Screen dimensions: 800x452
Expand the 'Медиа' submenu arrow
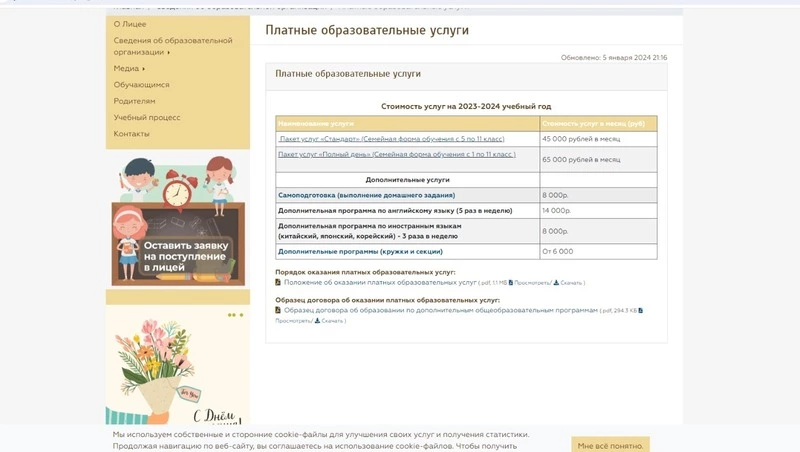pyautogui.click(x=144, y=69)
